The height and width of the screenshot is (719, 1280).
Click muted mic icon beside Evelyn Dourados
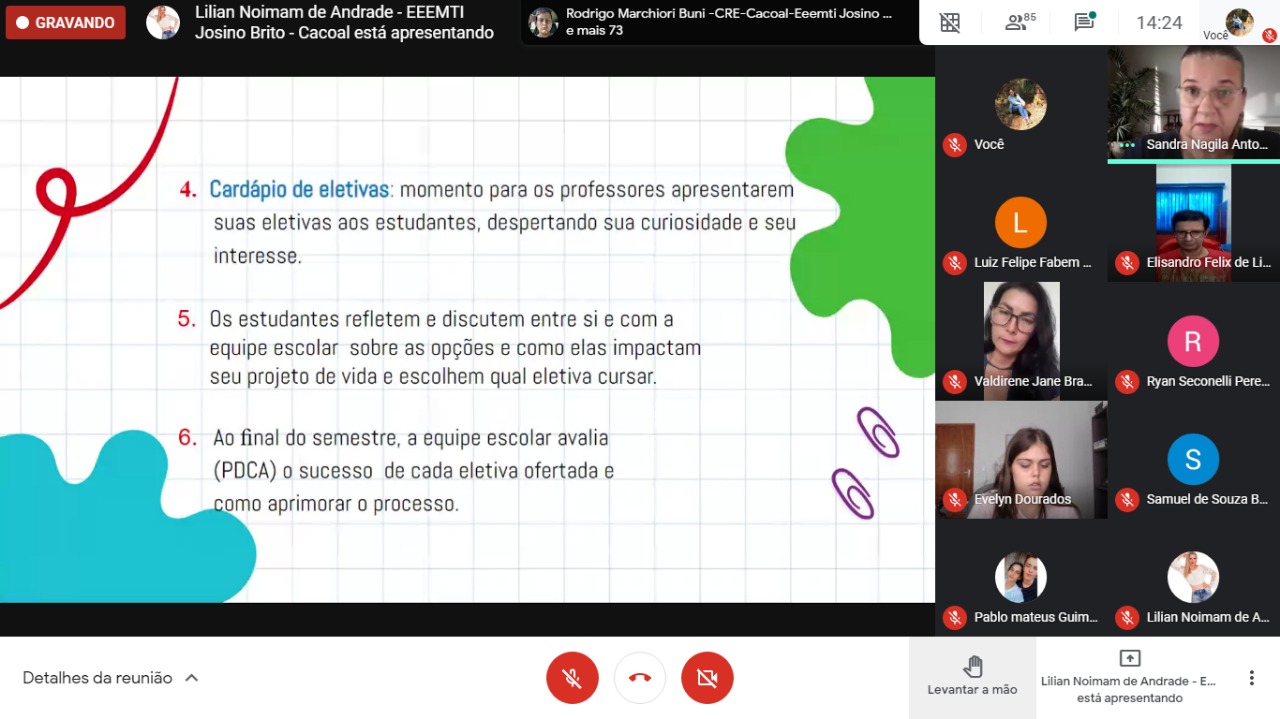[955, 500]
